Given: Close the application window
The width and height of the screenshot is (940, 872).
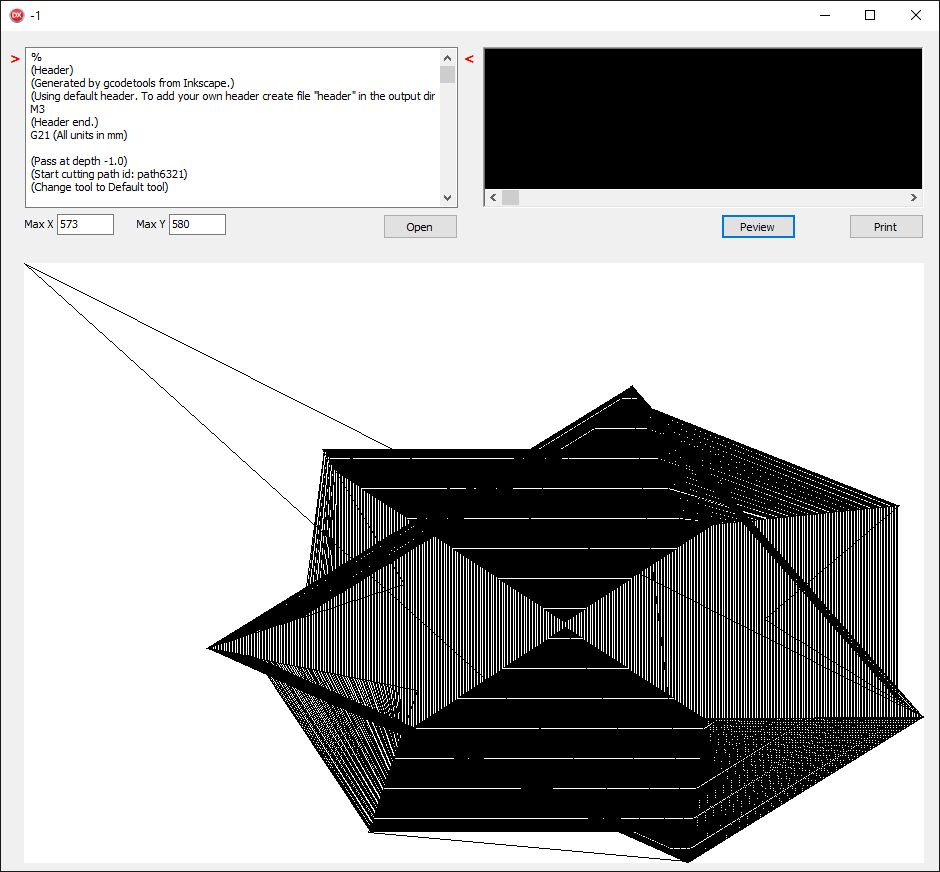Looking at the screenshot, I should point(916,15).
